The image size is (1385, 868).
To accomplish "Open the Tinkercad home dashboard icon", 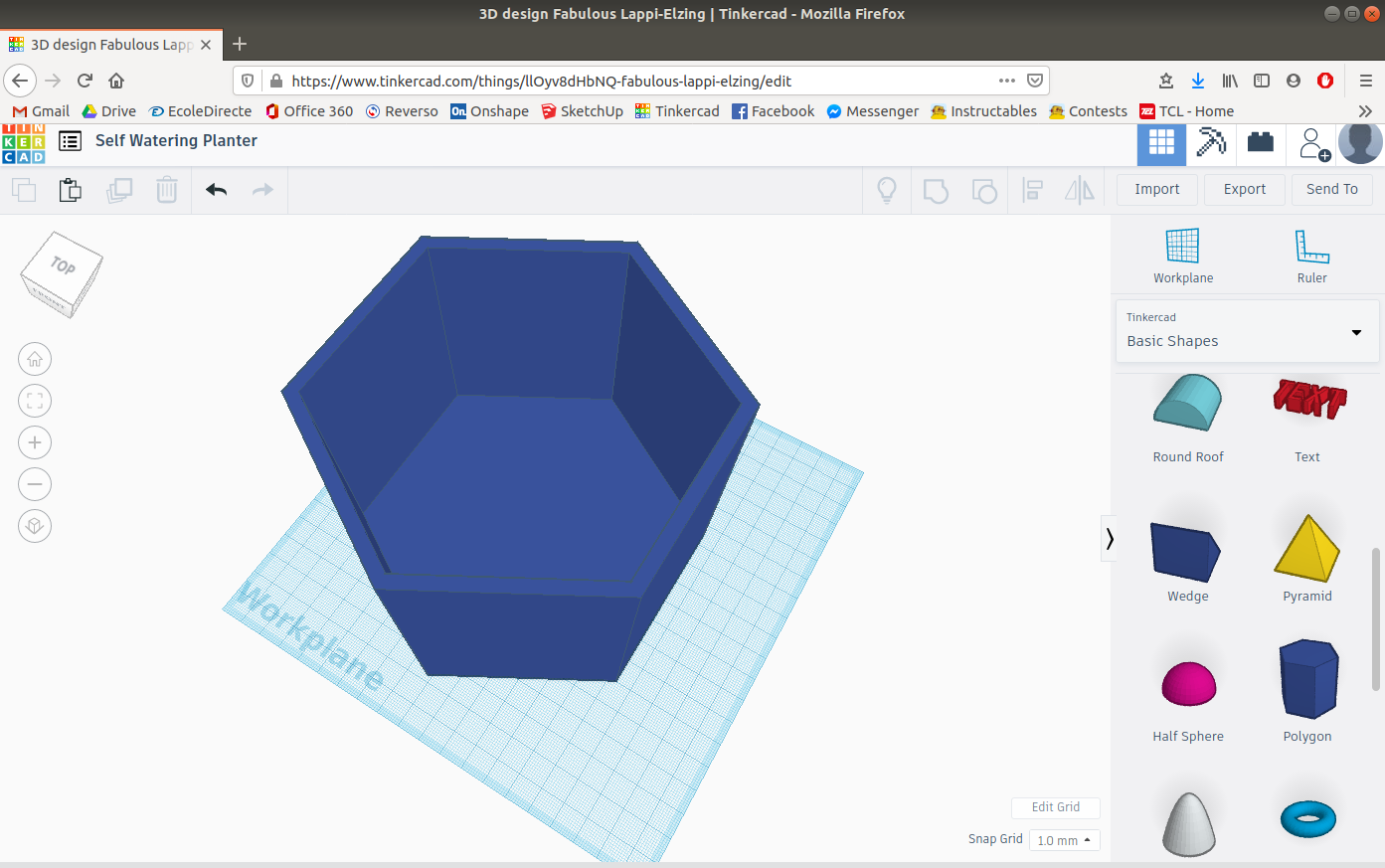I will point(1160,142).
